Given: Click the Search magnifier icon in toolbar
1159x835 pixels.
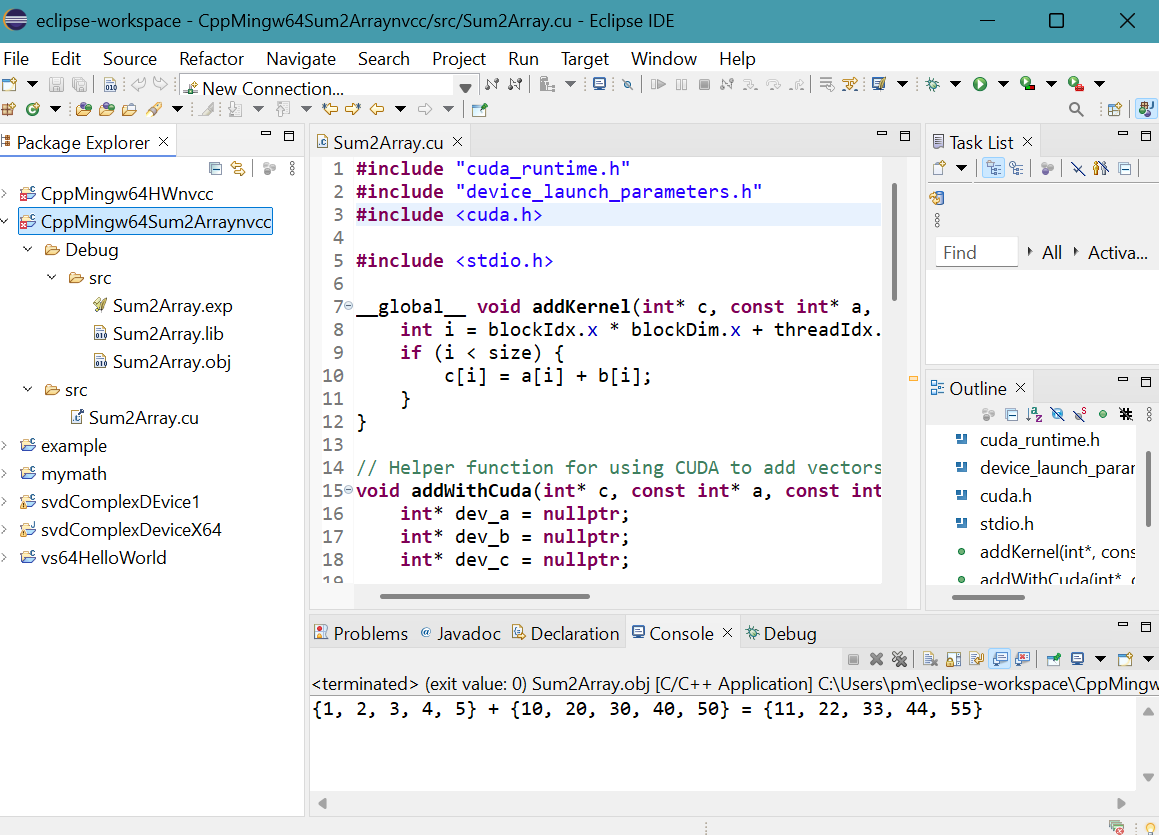Looking at the screenshot, I should click(x=1076, y=109).
